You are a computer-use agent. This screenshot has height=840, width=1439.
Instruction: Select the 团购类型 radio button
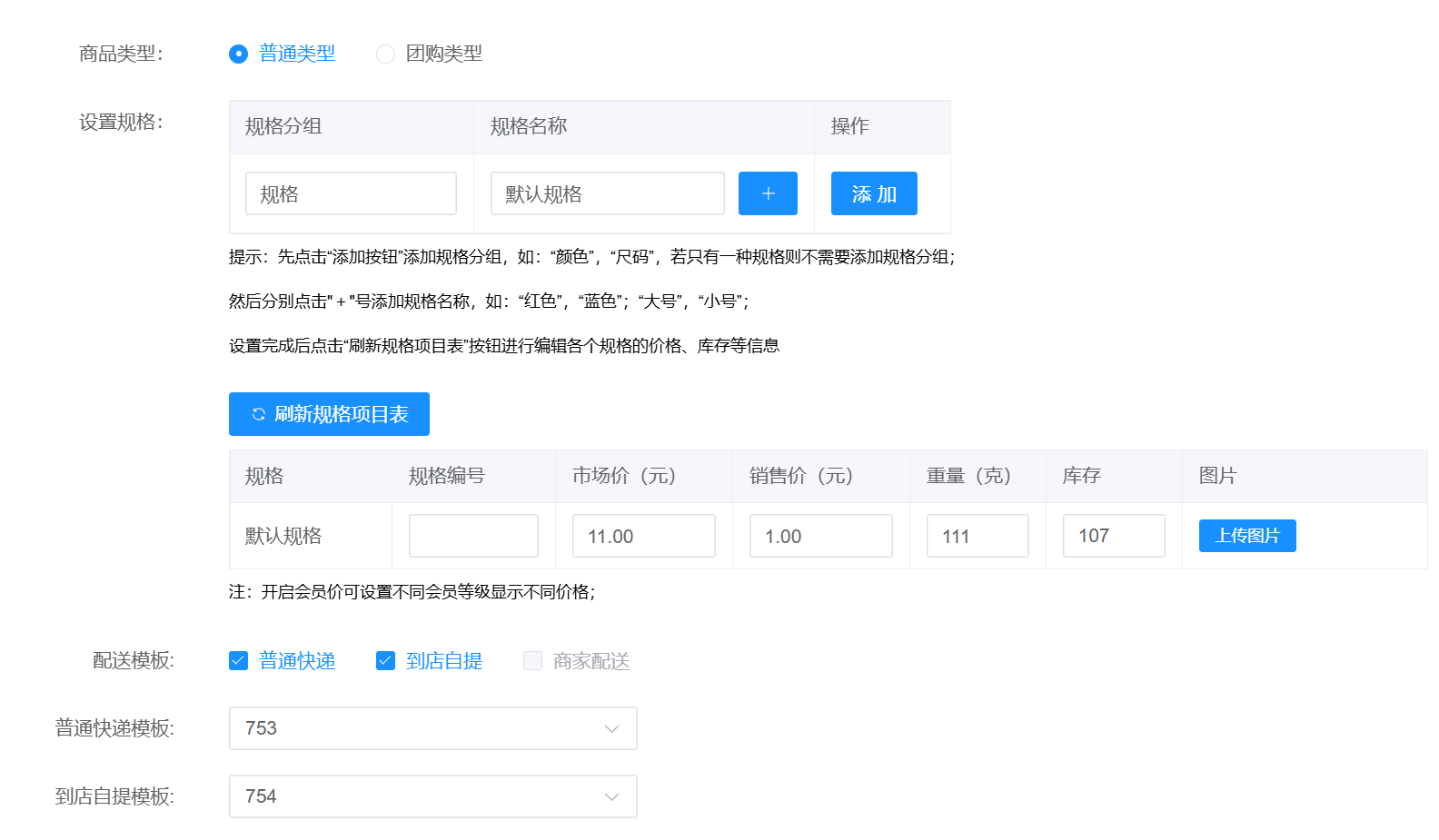tap(385, 54)
